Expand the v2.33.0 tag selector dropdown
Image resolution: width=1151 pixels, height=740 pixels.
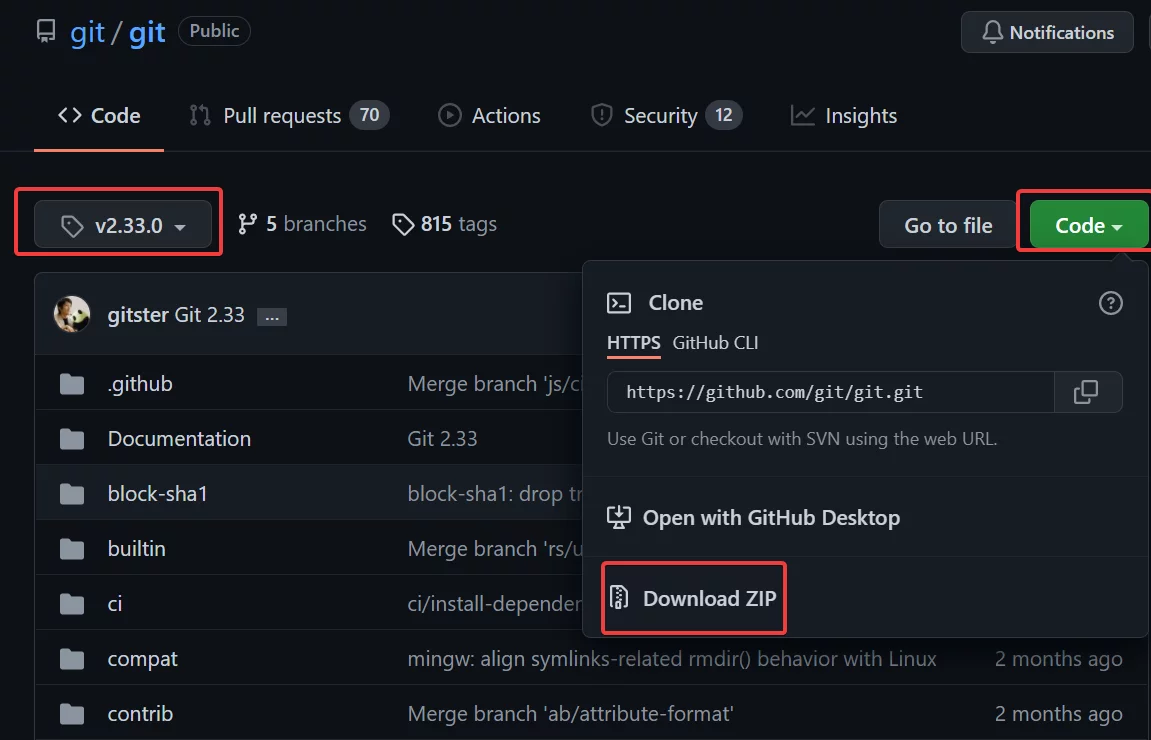pyautogui.click(x=123, y=225)
